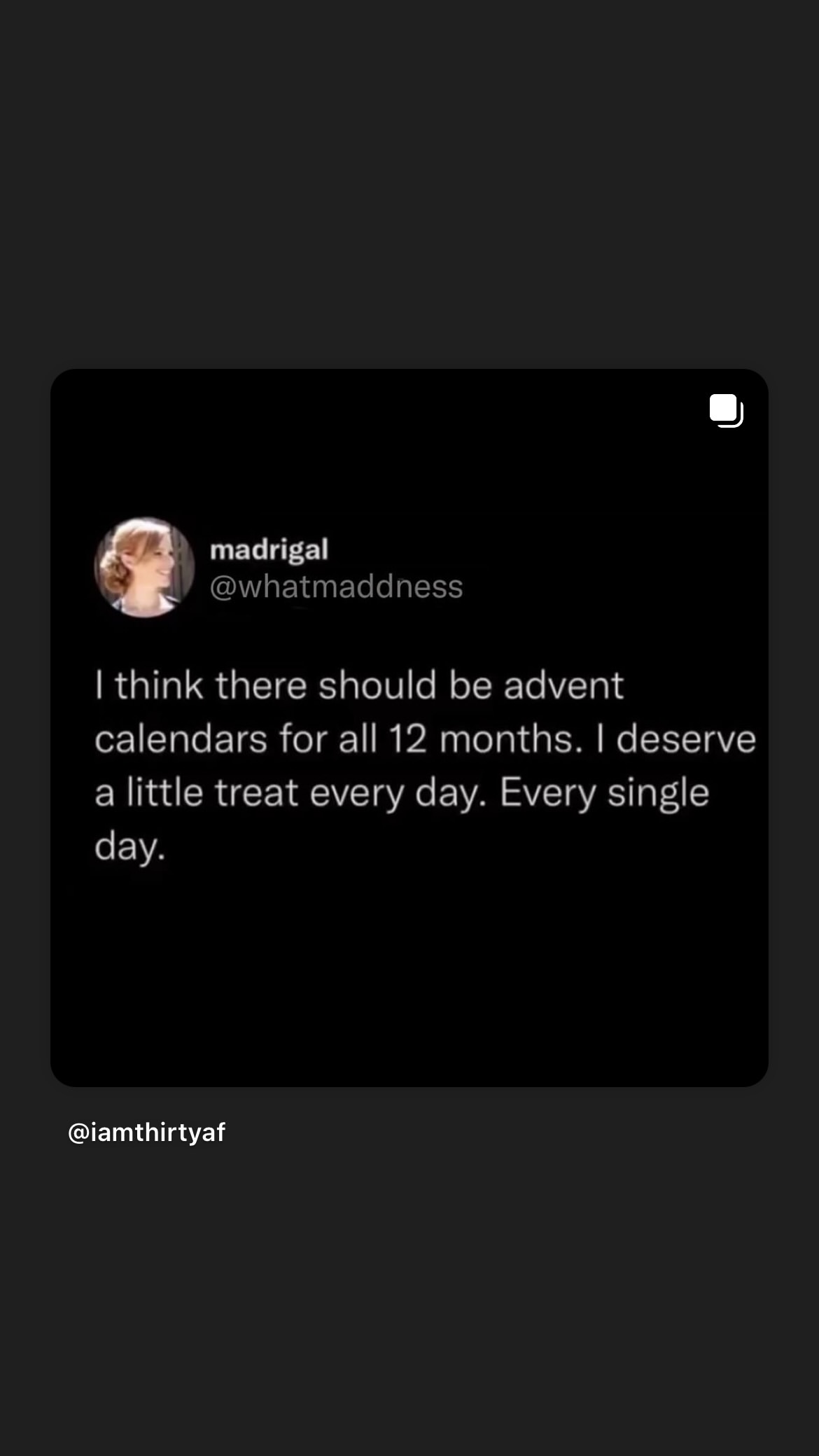This screenshot has width=819, height=1456.
Task: Tap the "12 months" text in the tweet
Action: pyautogui.click(x=485, y=738)
